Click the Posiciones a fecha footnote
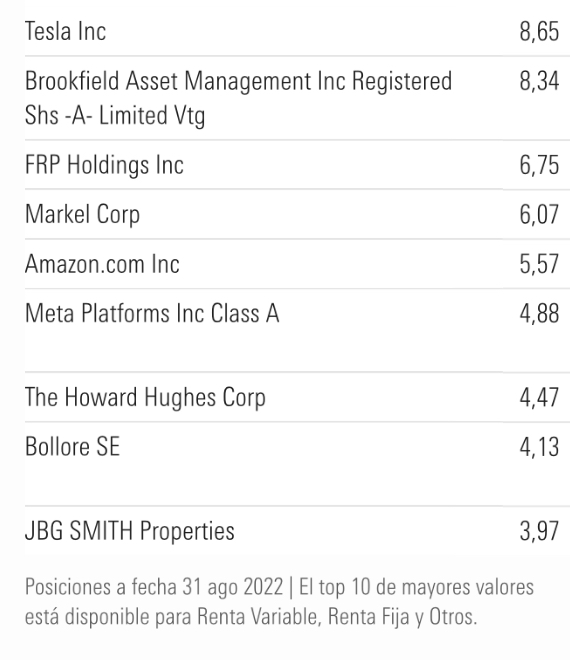The width and height of the screenshot is (570, 660). pos(279,602)
